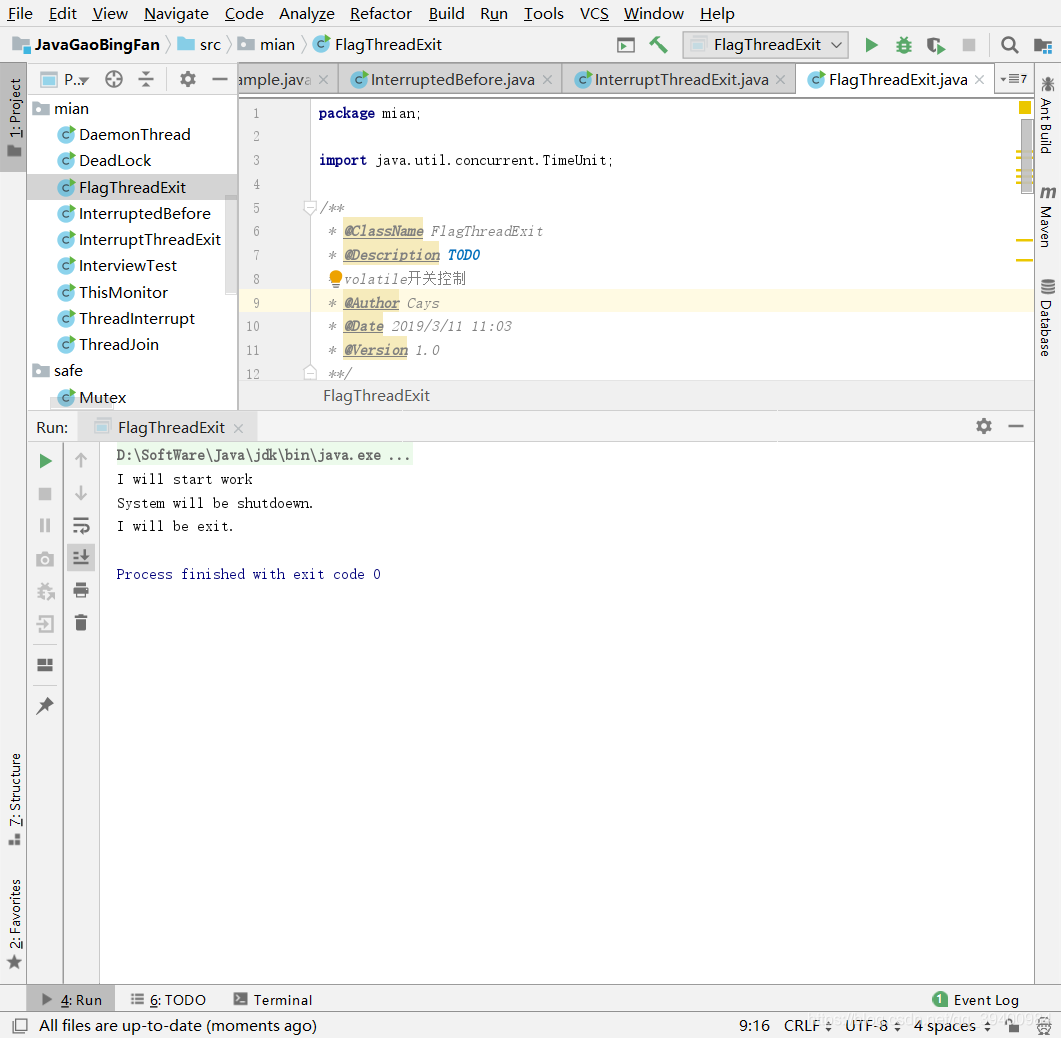Switch to InterruptedBefore.java tab
Image resolution: width=1061 pixels, height=1038 pixels.
pyautogui.click(x=452, y=80)
